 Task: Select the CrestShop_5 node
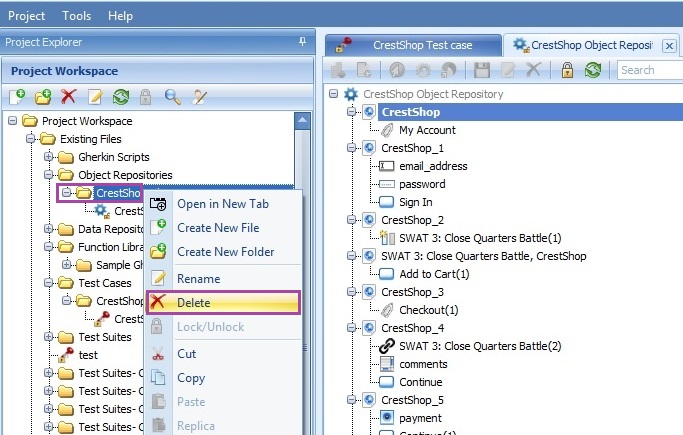tap(412, 400)
